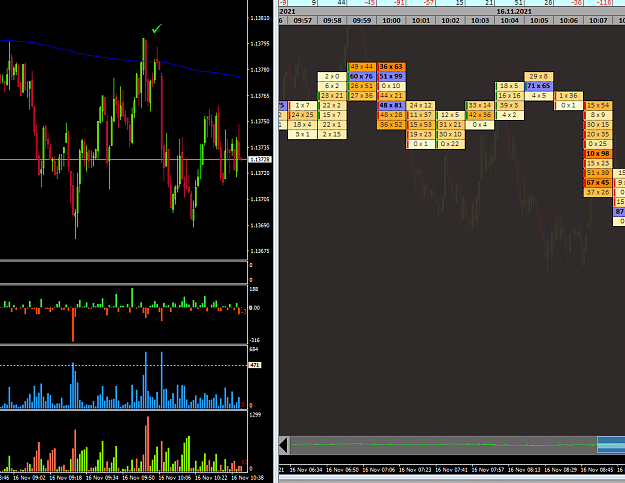Click the current price label 1.13728
625x483 pixels.
pyautogui.click(x=260, y=159)
